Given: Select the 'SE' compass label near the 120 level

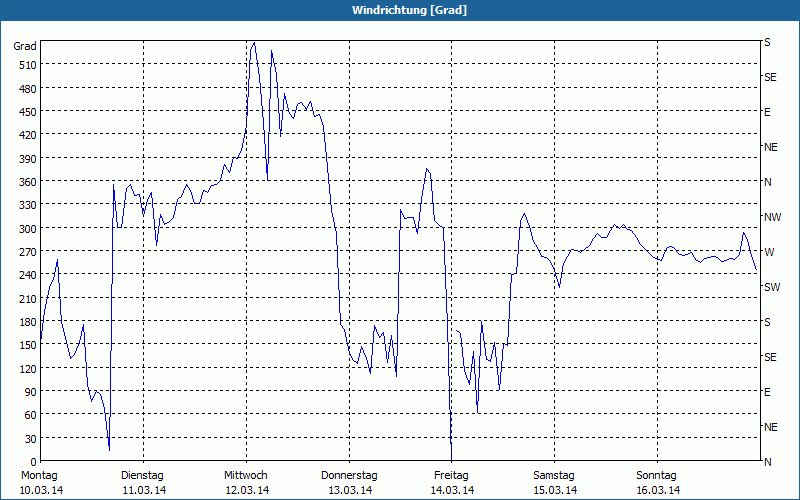Looking at the screenshot, I should coord(770,358).
